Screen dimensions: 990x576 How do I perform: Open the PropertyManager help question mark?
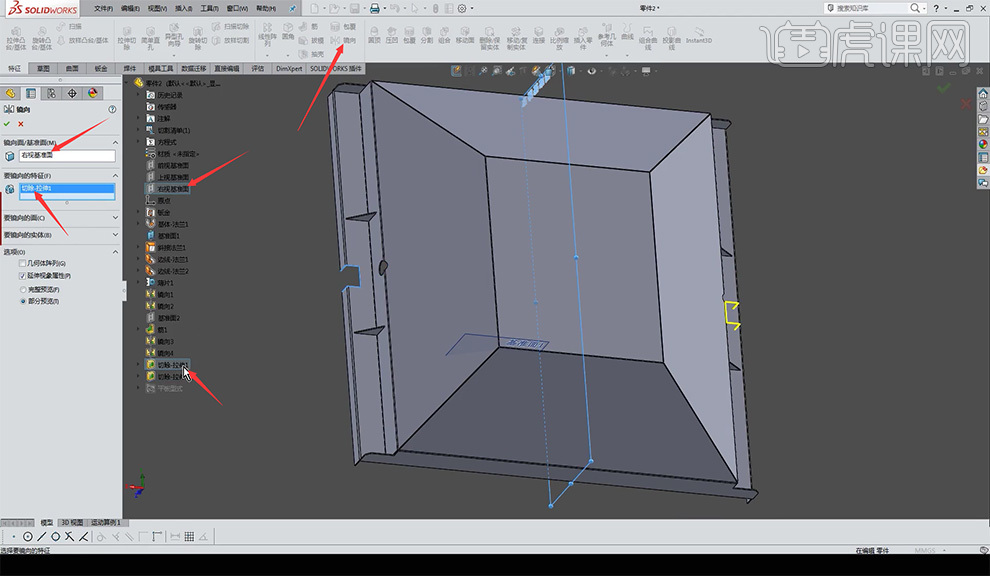(112, 108)
